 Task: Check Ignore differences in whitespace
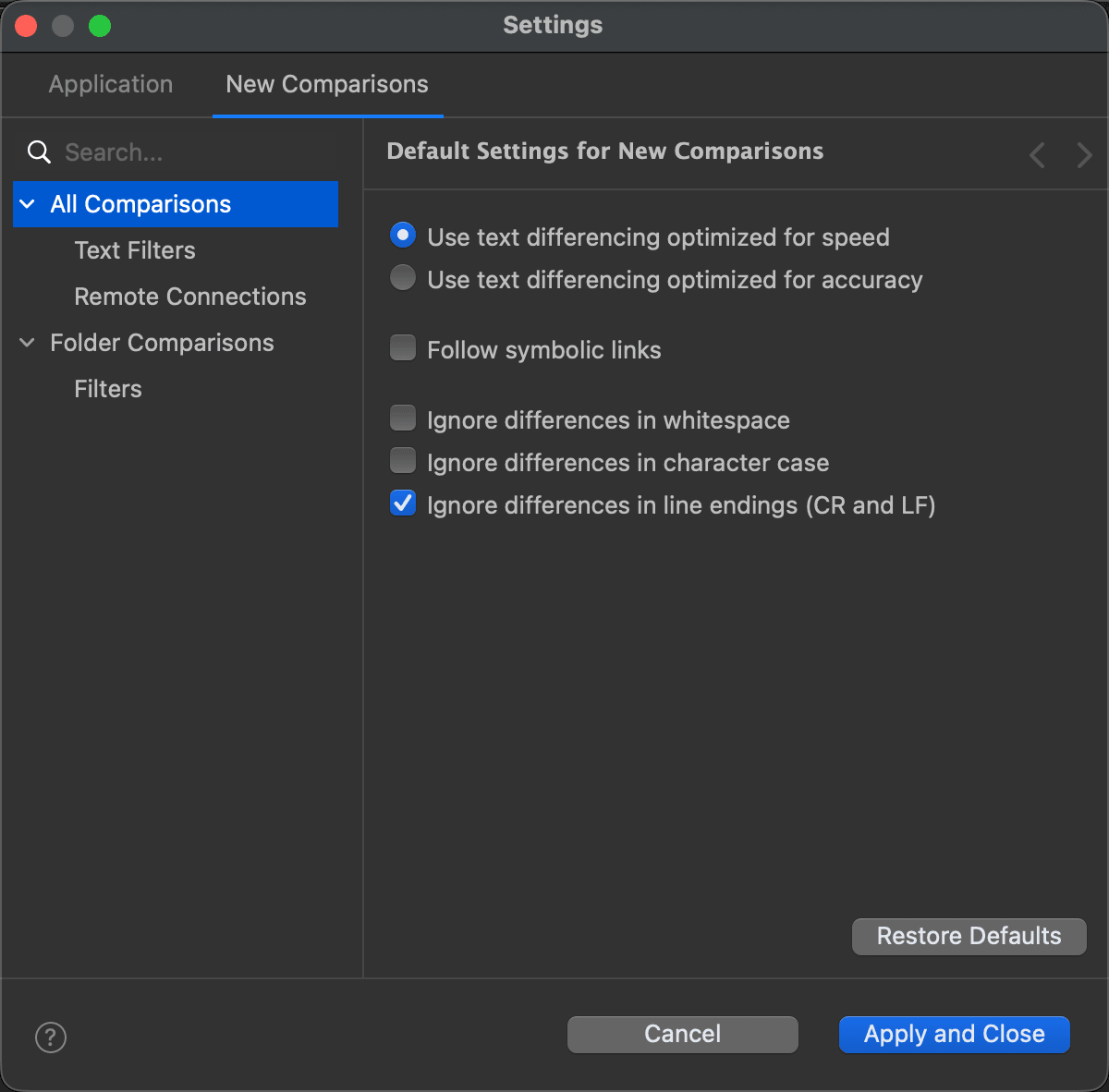click(x=403, y=419)
